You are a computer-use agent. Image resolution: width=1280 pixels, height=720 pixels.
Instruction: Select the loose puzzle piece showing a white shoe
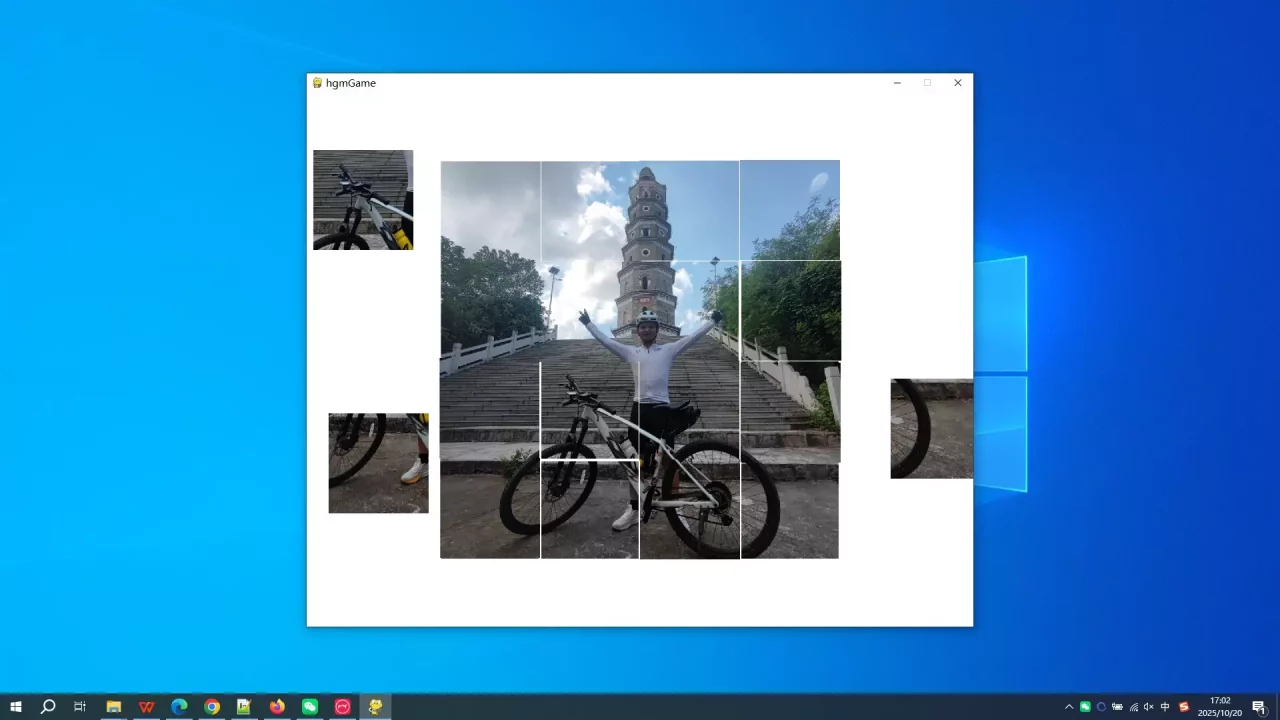(378, 463)
